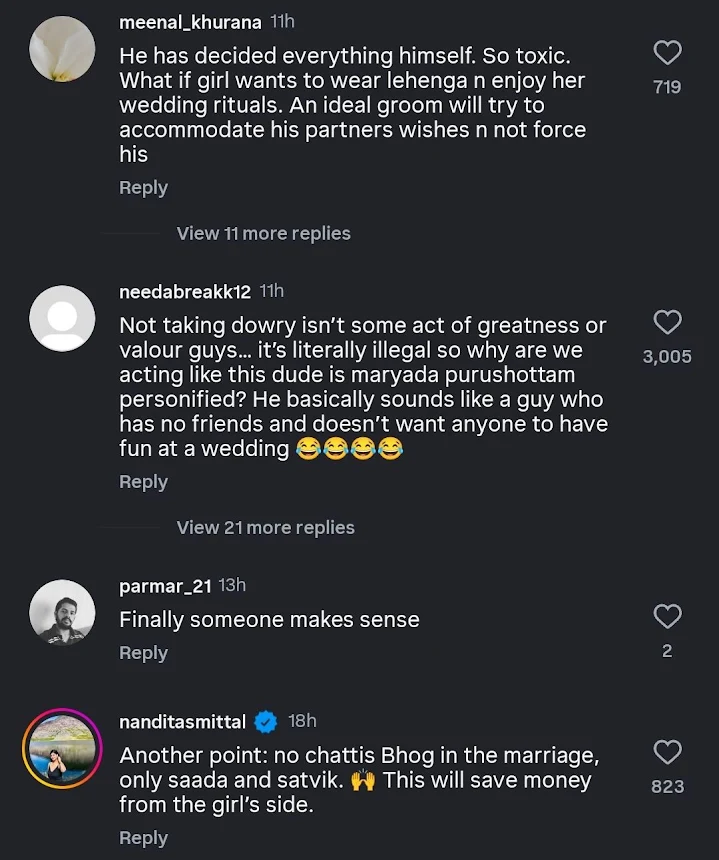Click the username nanditasmittal
This screenshot has width=719, height=860.
coord(181,720)
